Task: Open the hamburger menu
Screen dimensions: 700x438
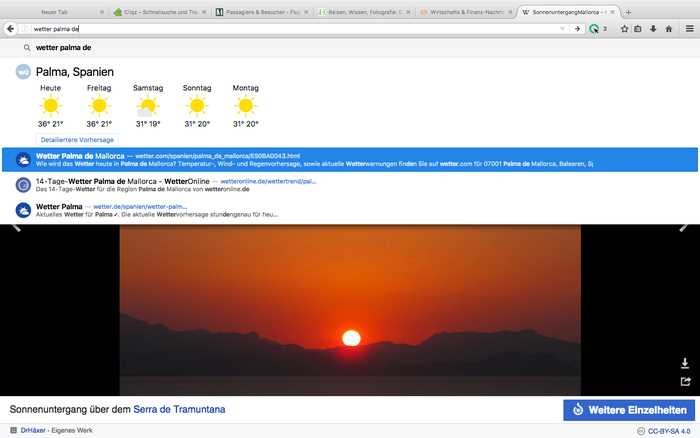Action: [690, 29]
